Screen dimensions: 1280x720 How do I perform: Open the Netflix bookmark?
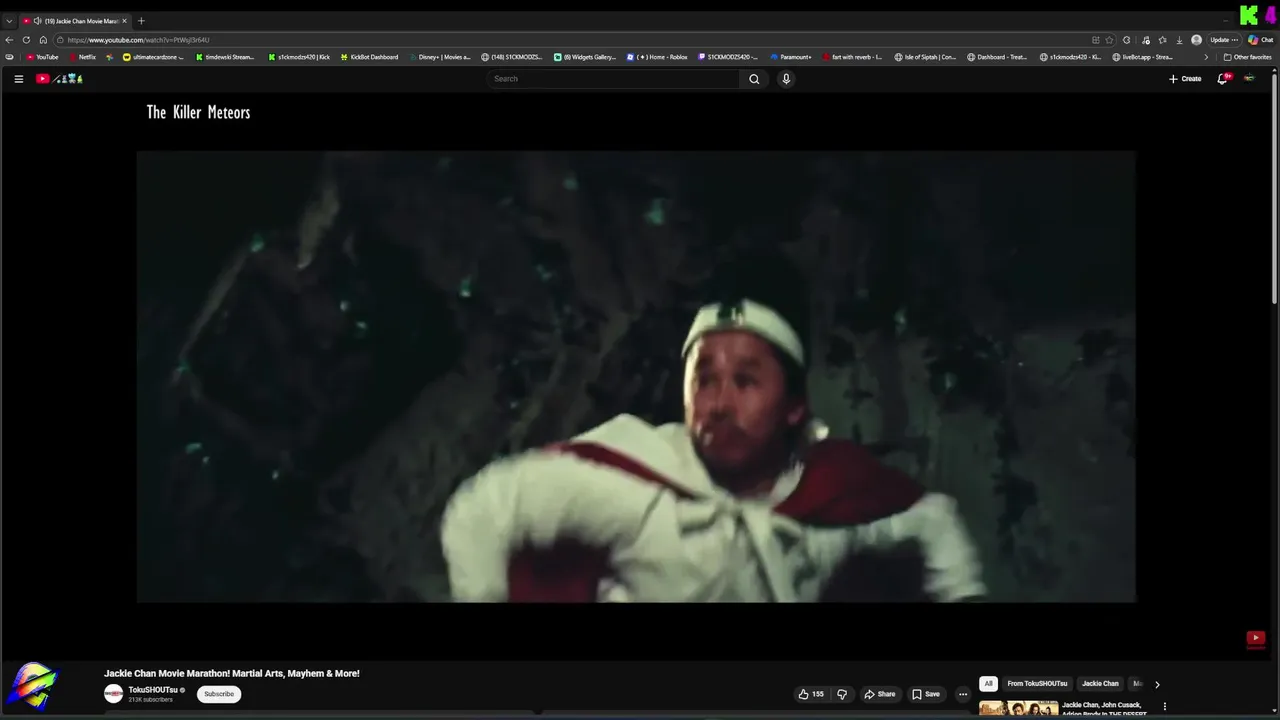[x=82, y=57]
